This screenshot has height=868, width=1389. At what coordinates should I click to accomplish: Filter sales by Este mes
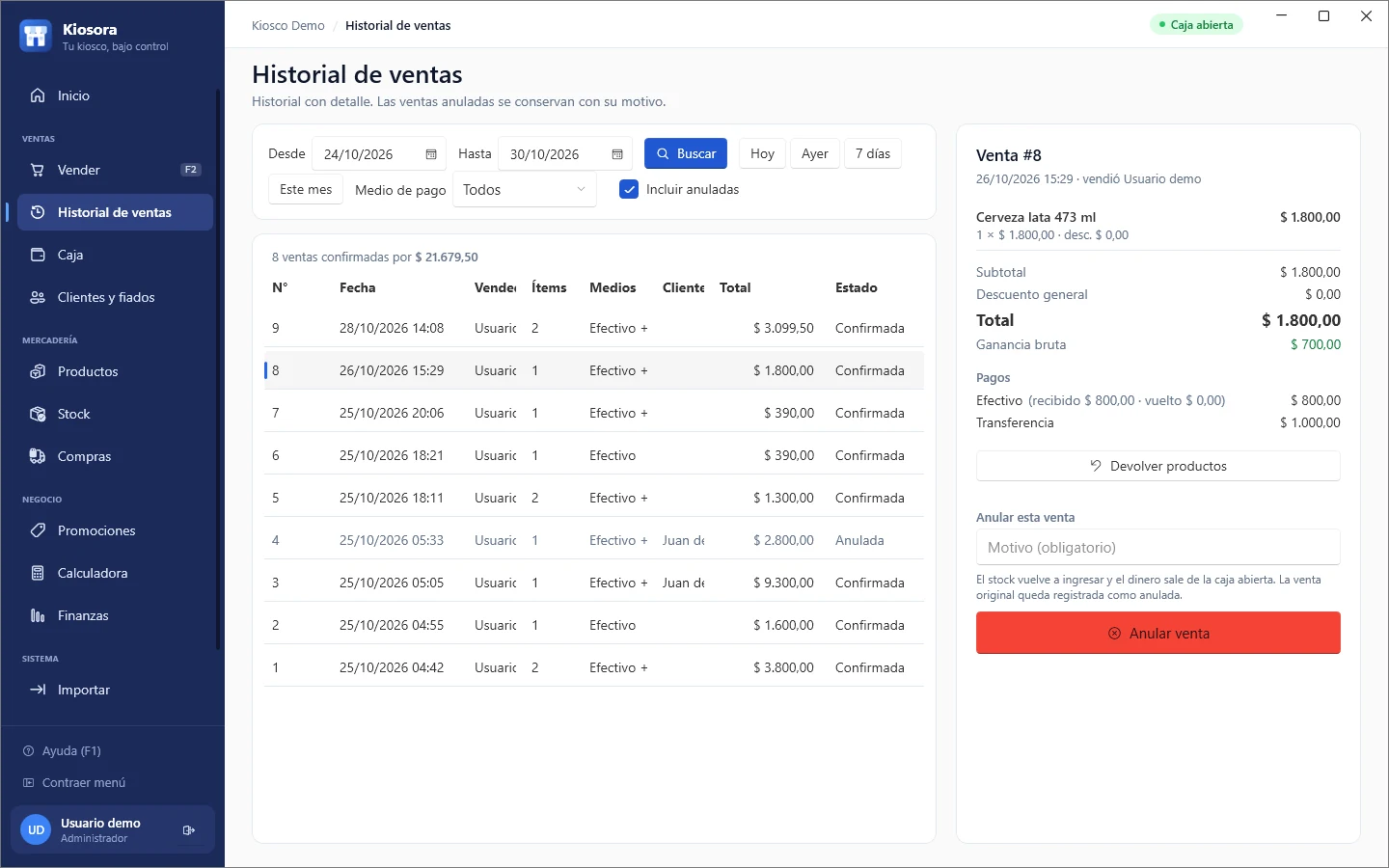point(306,190)
